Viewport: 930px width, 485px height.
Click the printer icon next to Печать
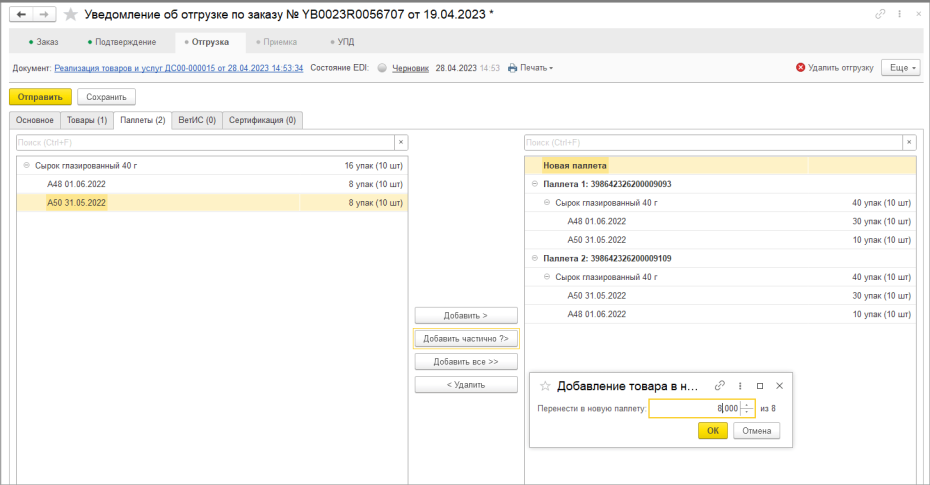pyautogui.click(x=512, y=68)
